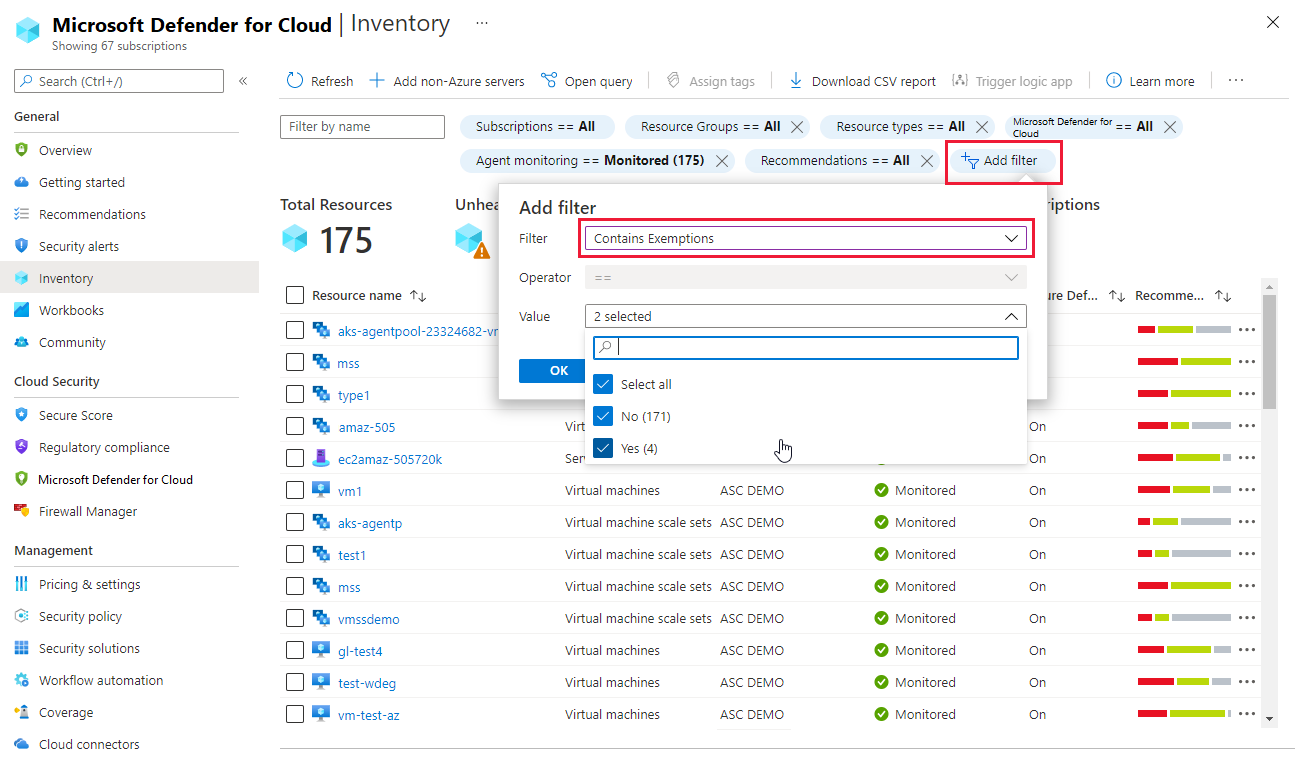Sort by Resource name column arrows
The image size is (1295, 765).
(418, 296)
